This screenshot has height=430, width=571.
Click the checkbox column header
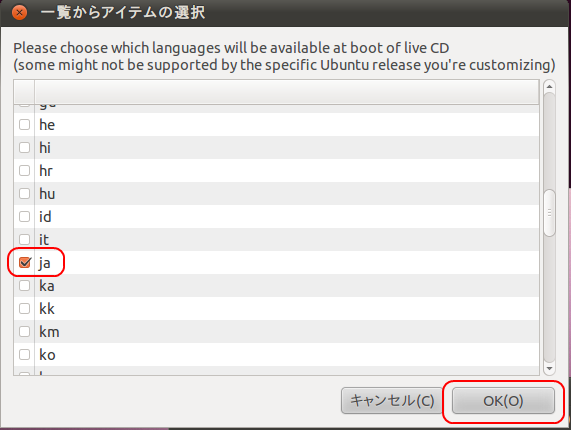(24, 92)
